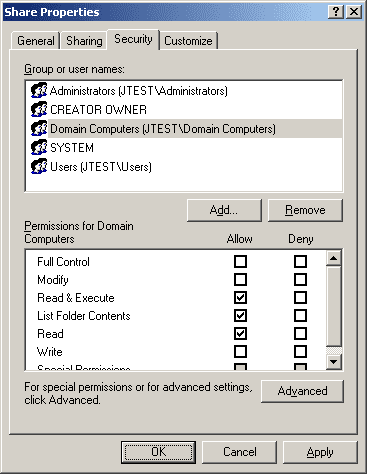Click the permissions list scroll down arrow
Image resolution: width=367 pixels, height=474 pixels.
[x=334, y=362]
